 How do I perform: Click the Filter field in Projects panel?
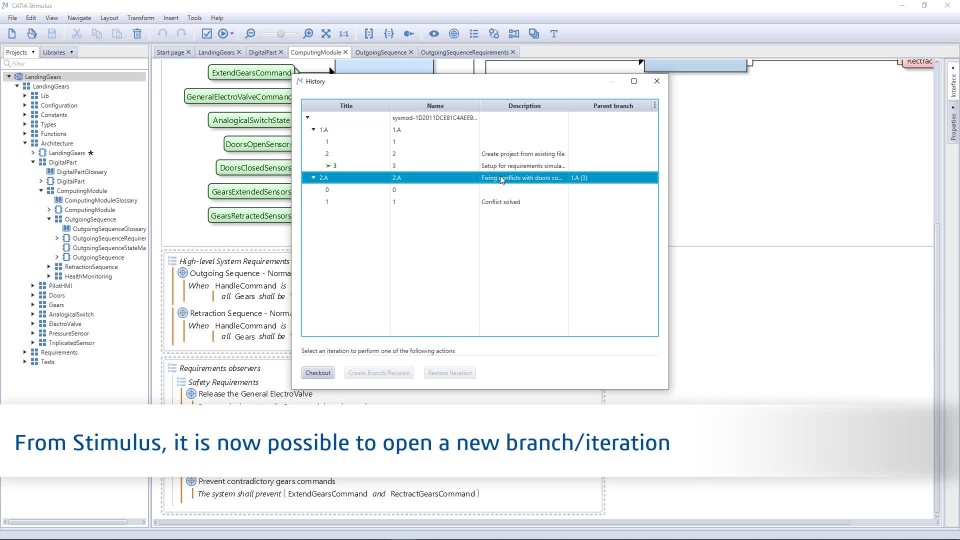pos(75,64)
